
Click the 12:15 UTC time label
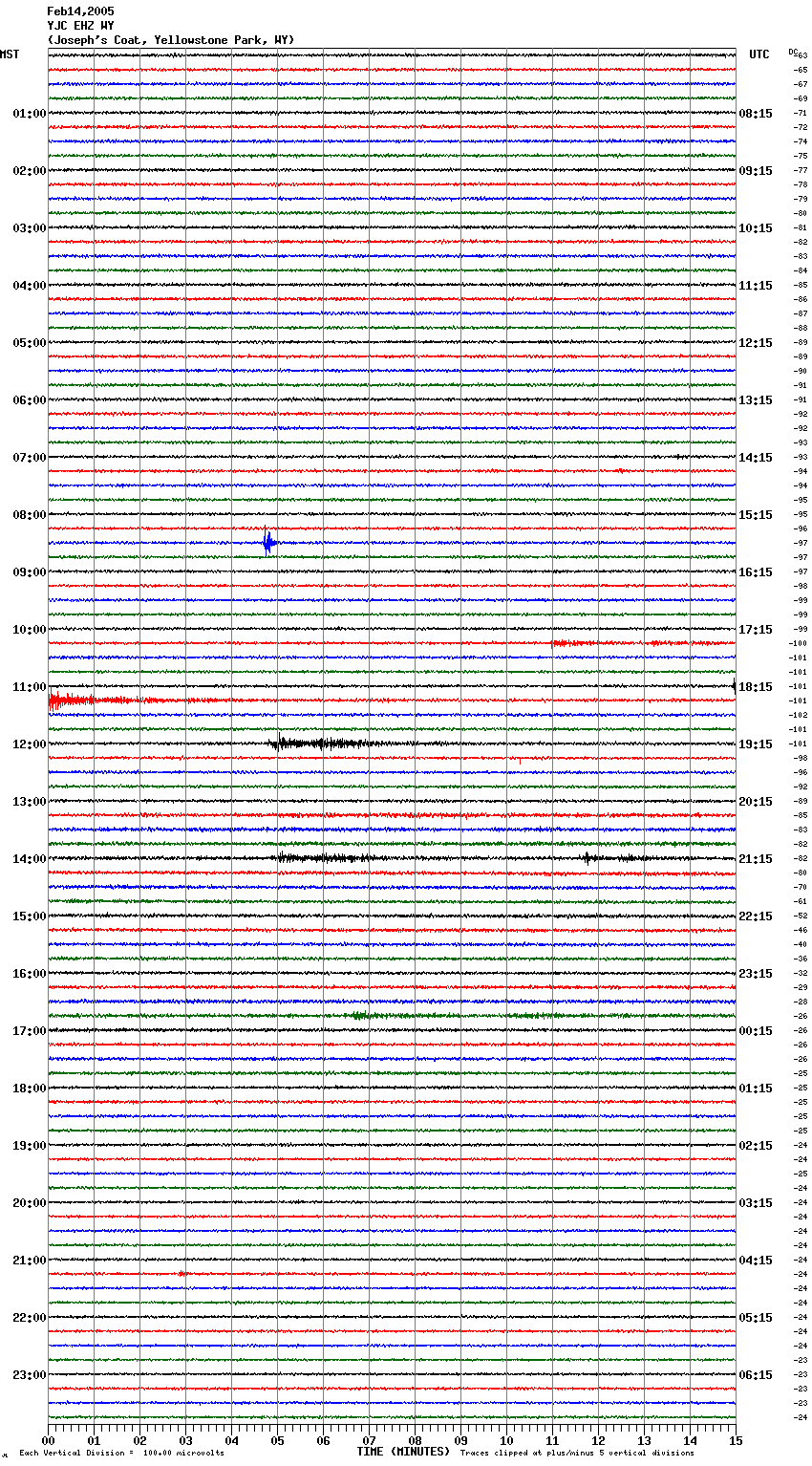coord(756,343)
